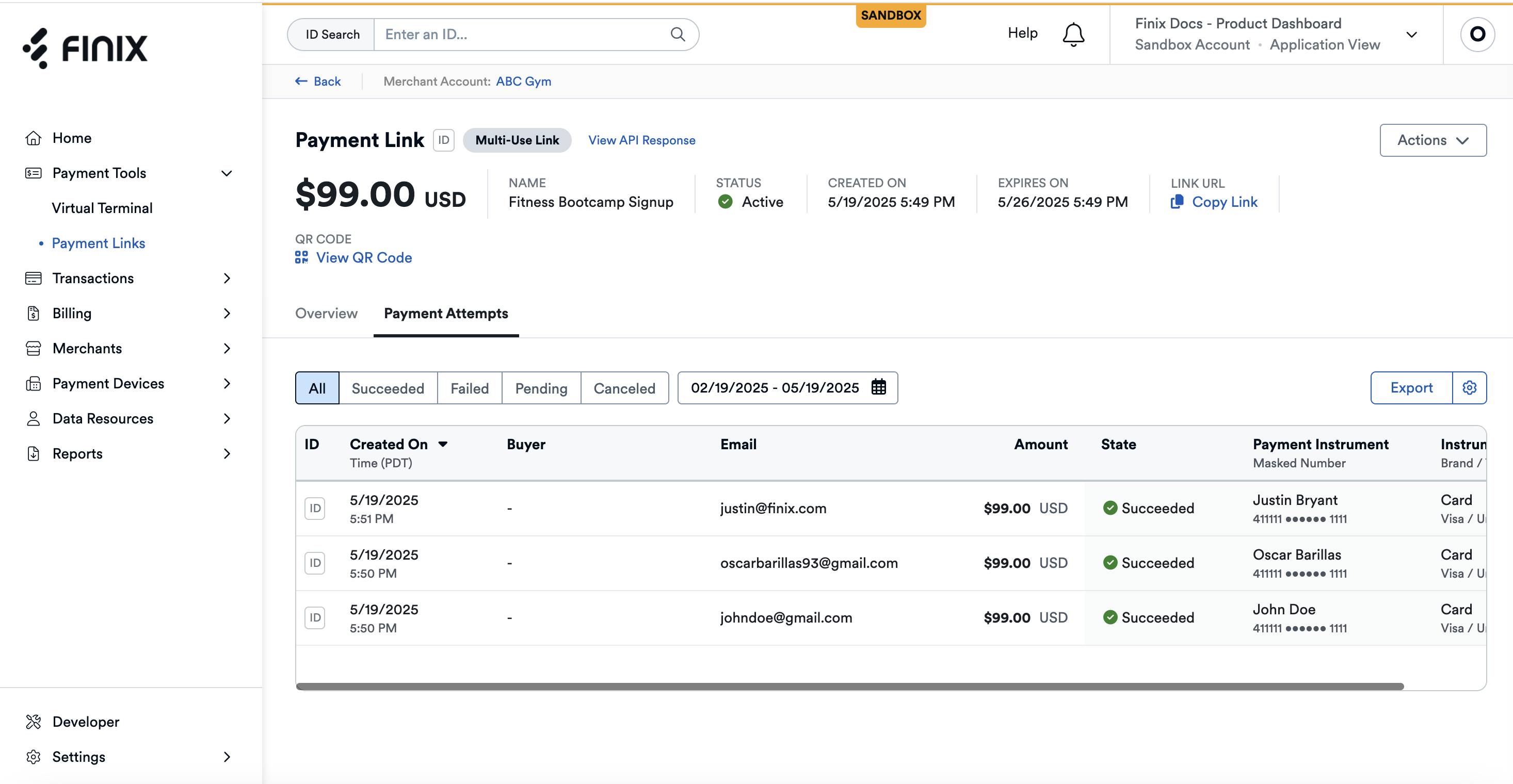The image size is (1513, 784).
Task: Open the Actions dropdown
Action: (1432, 140)
